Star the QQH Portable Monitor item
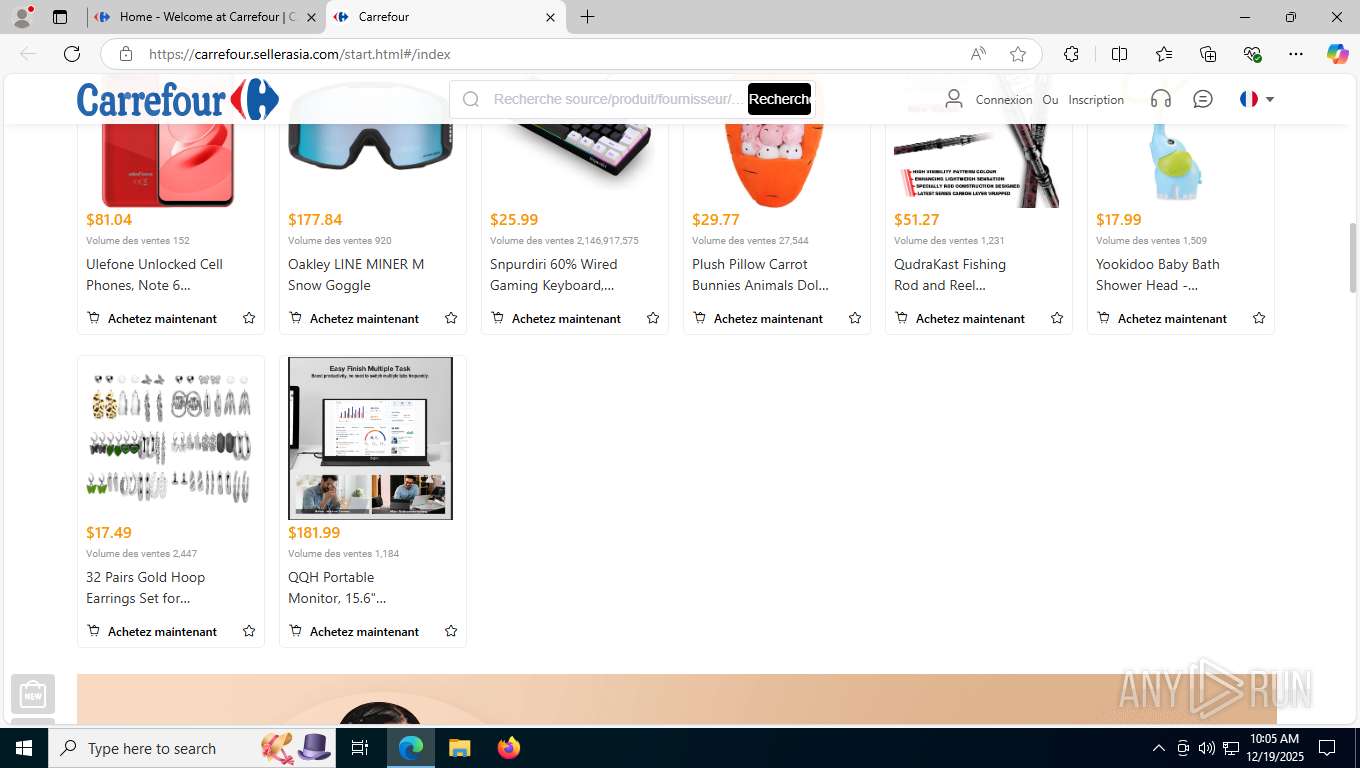This screenshot has width=1360, height=768. click(x=451, y=631)
